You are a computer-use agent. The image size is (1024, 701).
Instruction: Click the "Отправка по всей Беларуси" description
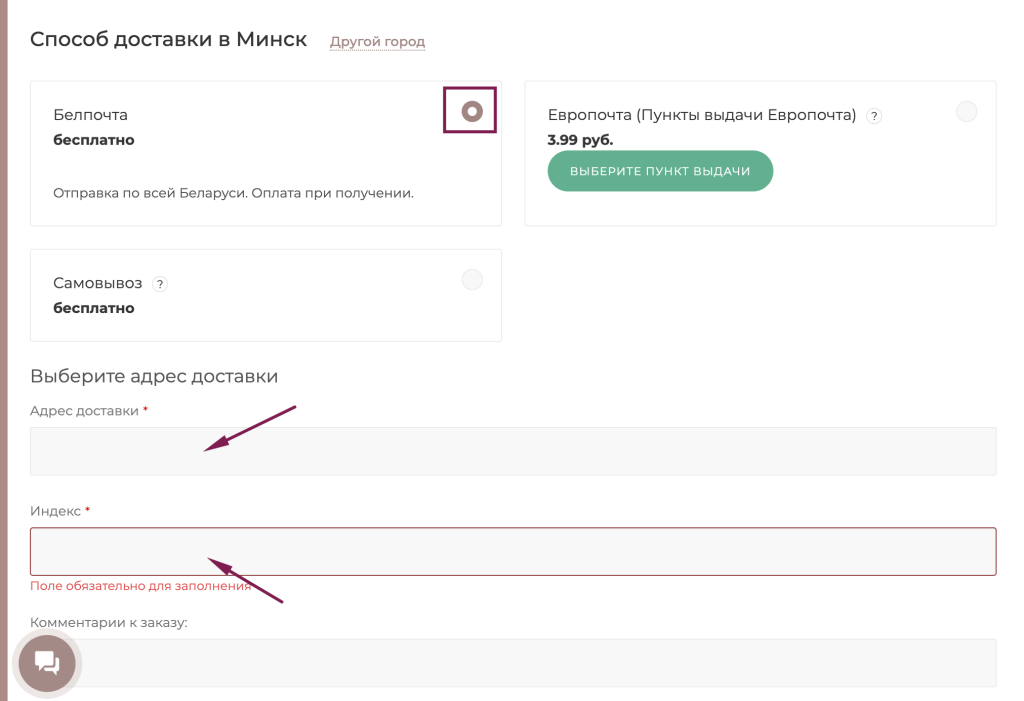(x=233, y=192)
